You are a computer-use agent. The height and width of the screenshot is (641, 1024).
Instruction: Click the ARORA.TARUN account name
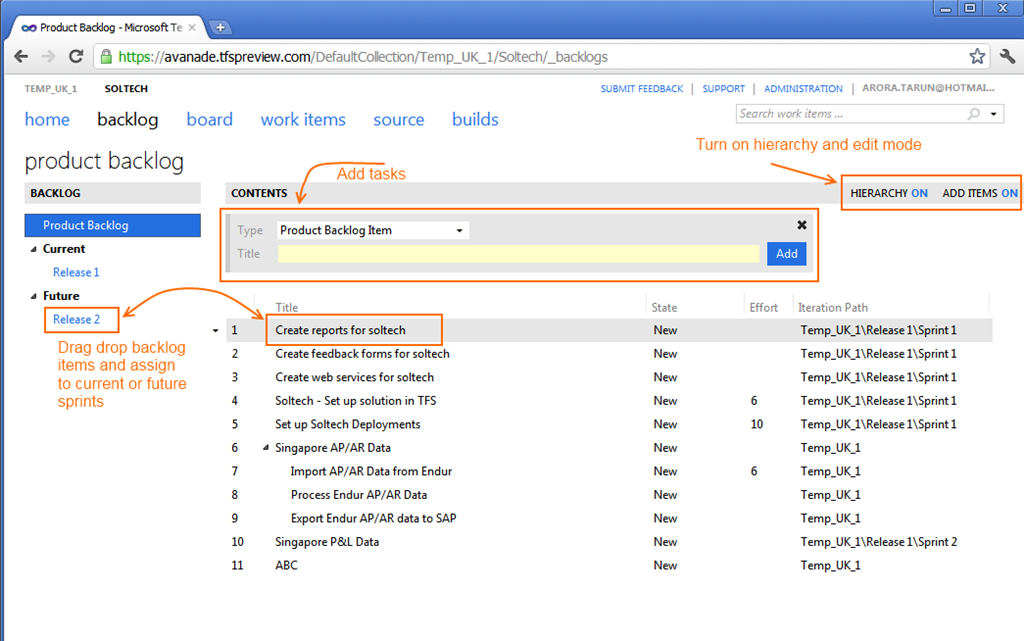pos(928,88)
